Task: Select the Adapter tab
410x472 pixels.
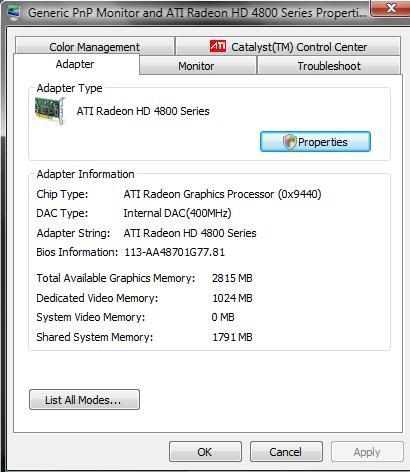Action: tap(76, 64)
